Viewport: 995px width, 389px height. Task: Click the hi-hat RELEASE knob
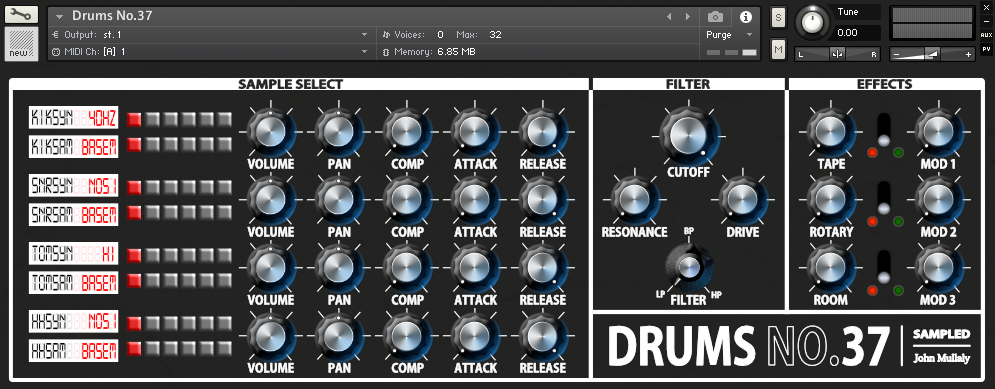point(543,336)
